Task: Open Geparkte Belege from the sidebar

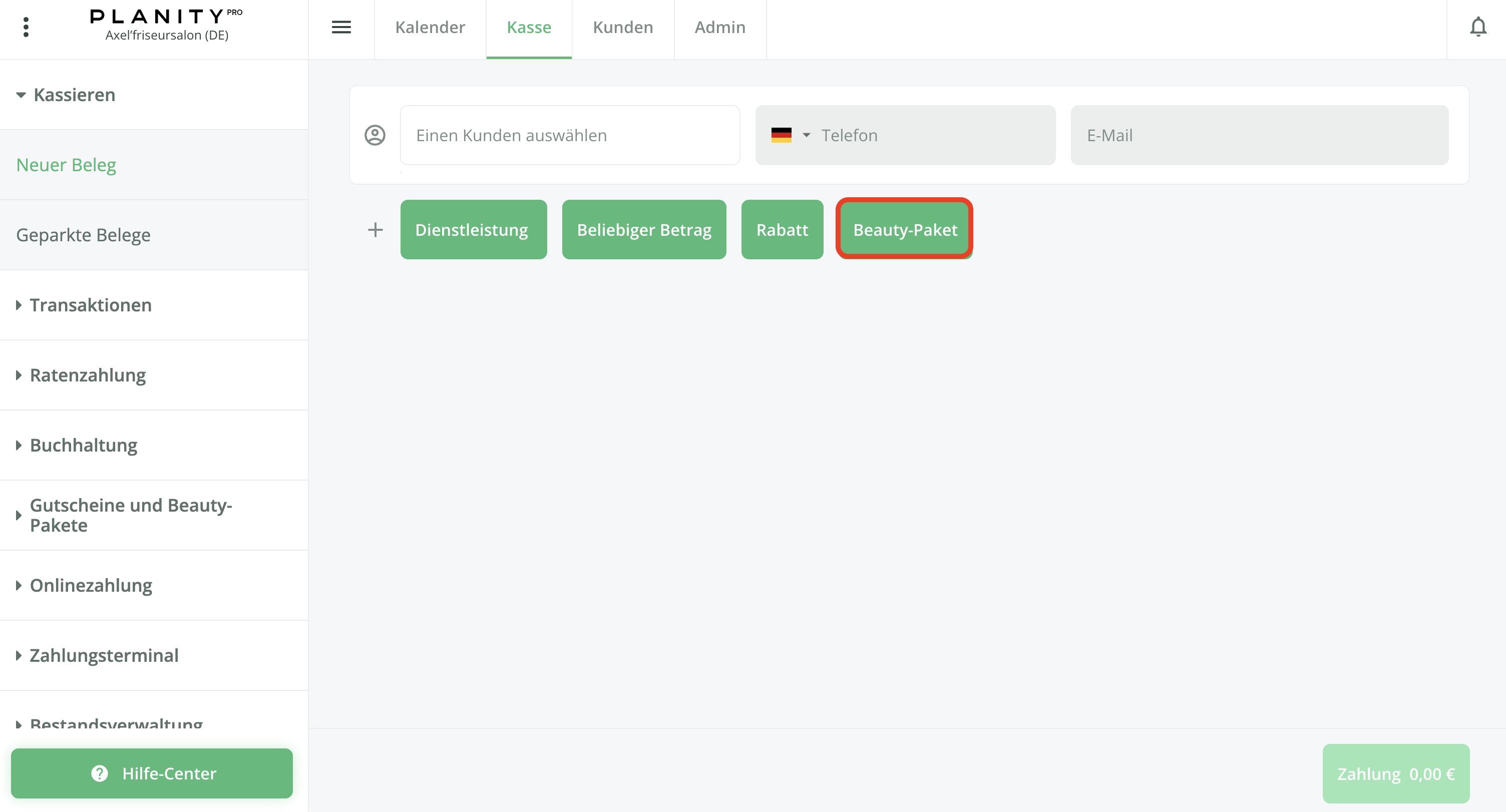Action: (x=84, y=234)
